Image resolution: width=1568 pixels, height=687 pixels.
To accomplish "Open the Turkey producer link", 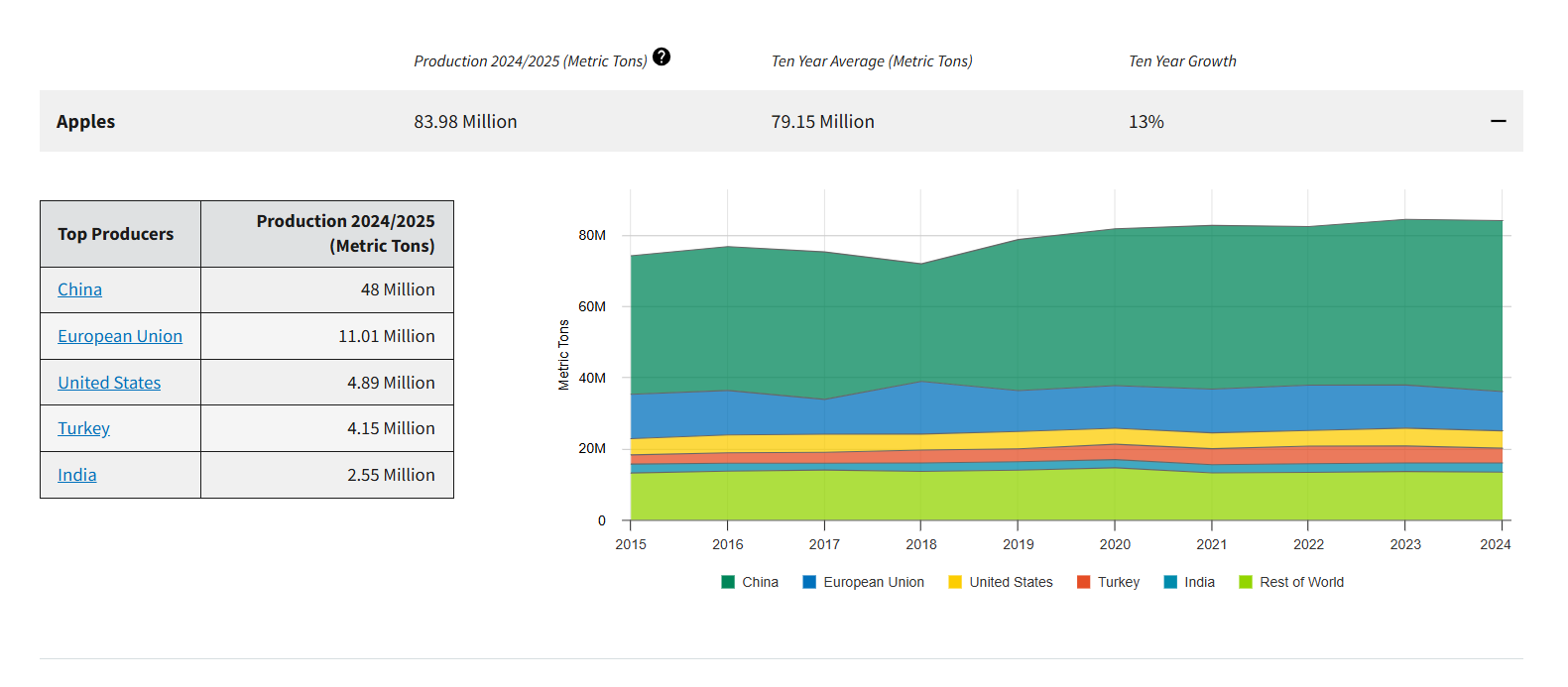I will pos(83,428).
